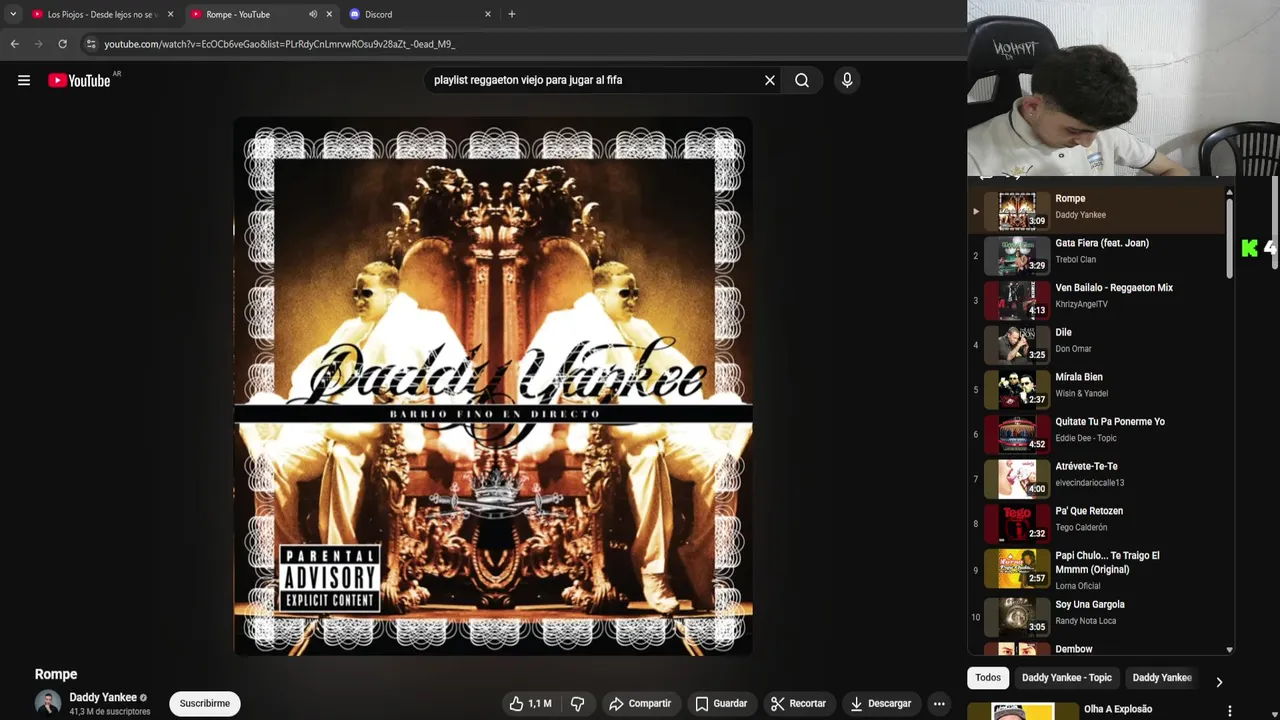This screenshot has width=1280, height=720.
Task: Open the browser tab search dropdown
Action: coord(13,14)
